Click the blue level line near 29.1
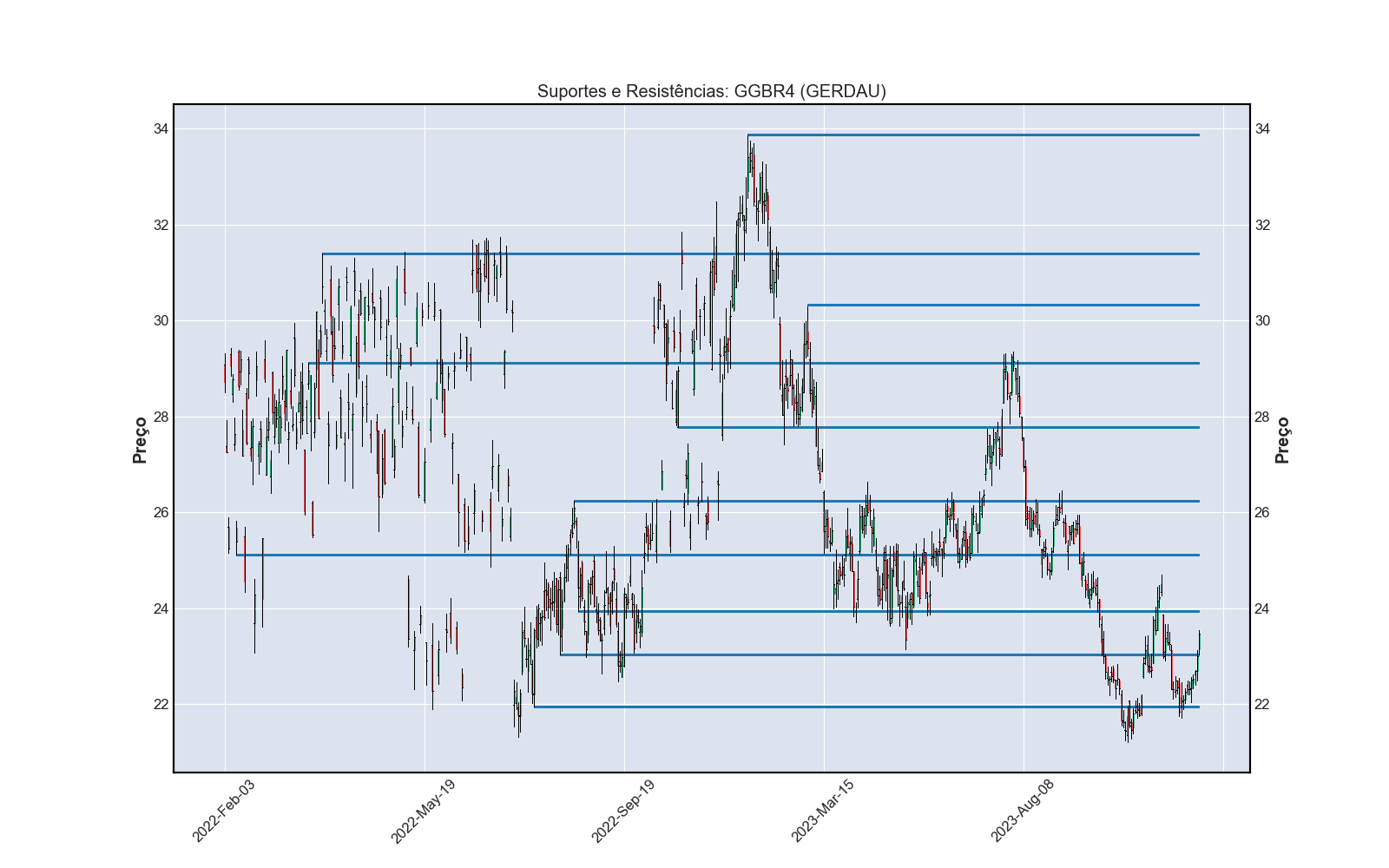The height and width of the screenshot is (868, 1389). pos(754,363)
